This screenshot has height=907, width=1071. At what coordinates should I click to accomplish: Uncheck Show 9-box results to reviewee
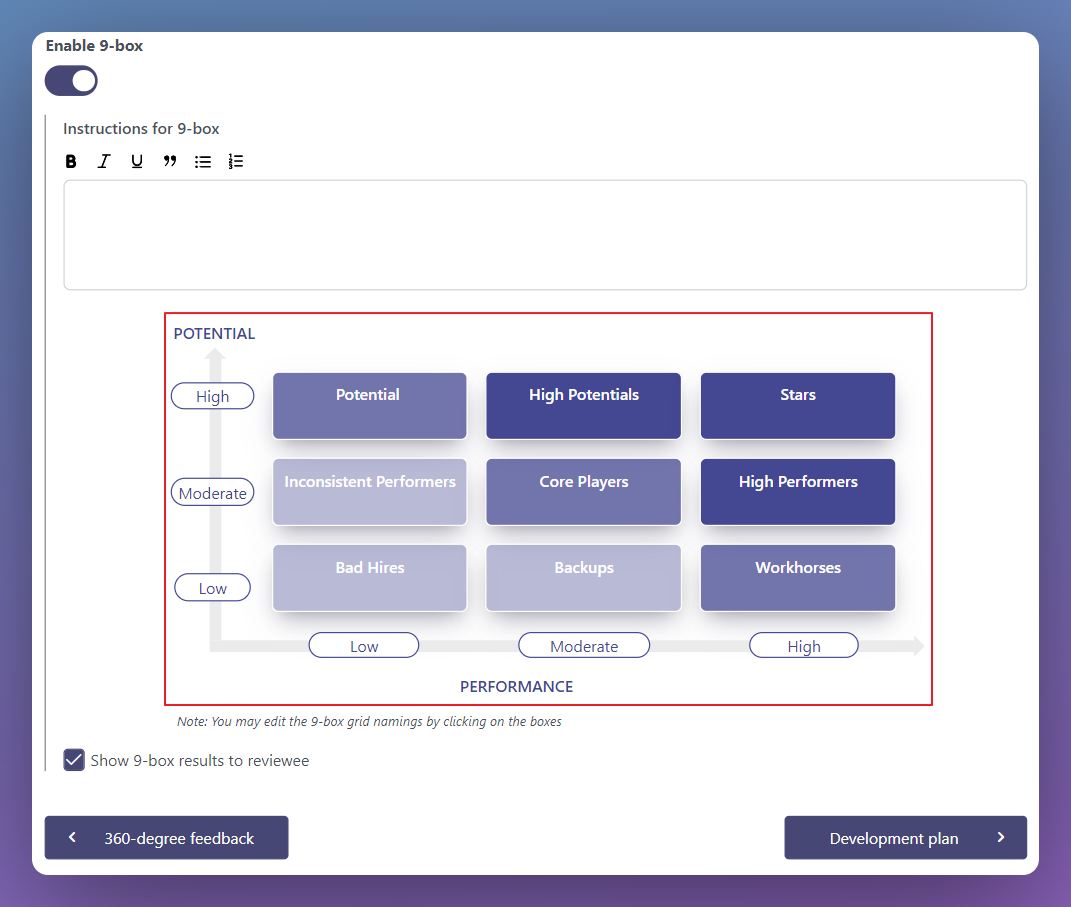(74, 760)
